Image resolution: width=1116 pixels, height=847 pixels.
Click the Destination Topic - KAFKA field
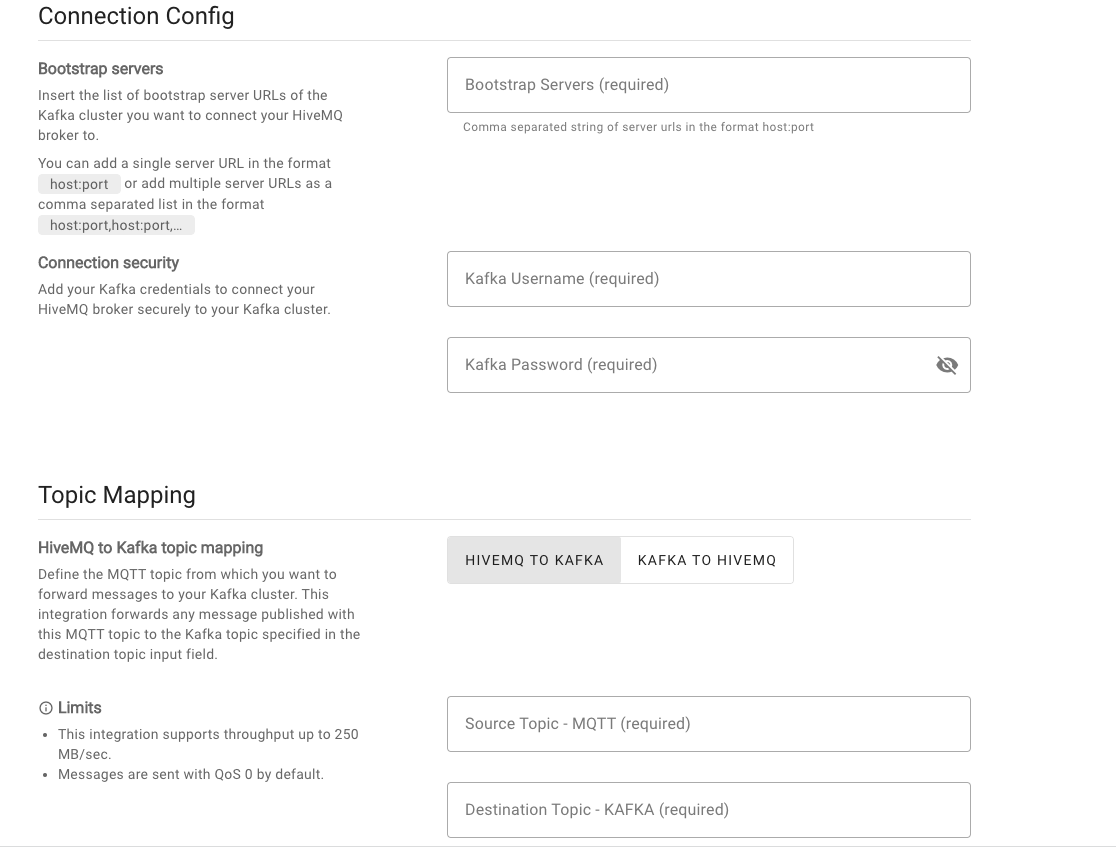tap(709, 810)
